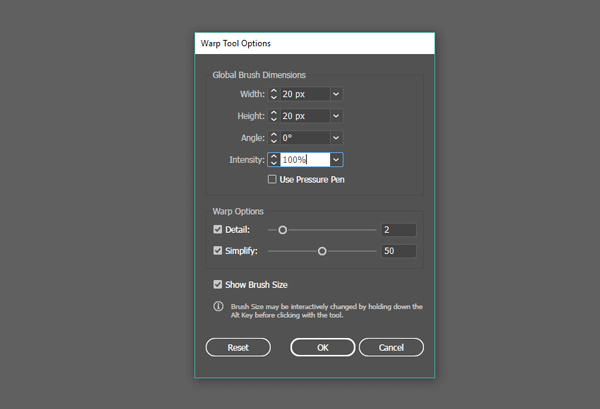Viewport: 600px width, 409px height.
Task: Click the Warp Tool Options title bar
Action: pos(315,43)
